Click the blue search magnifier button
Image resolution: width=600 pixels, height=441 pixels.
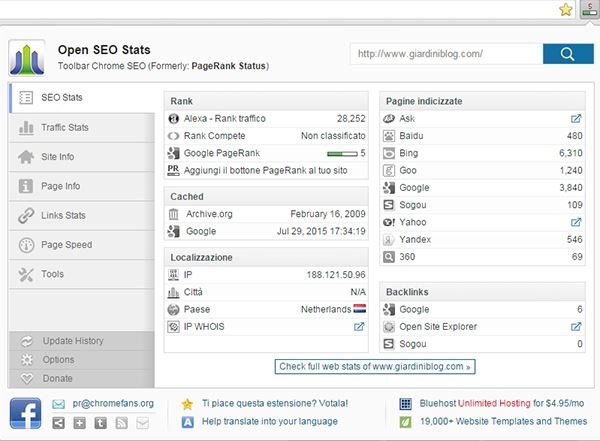point(568,54)
